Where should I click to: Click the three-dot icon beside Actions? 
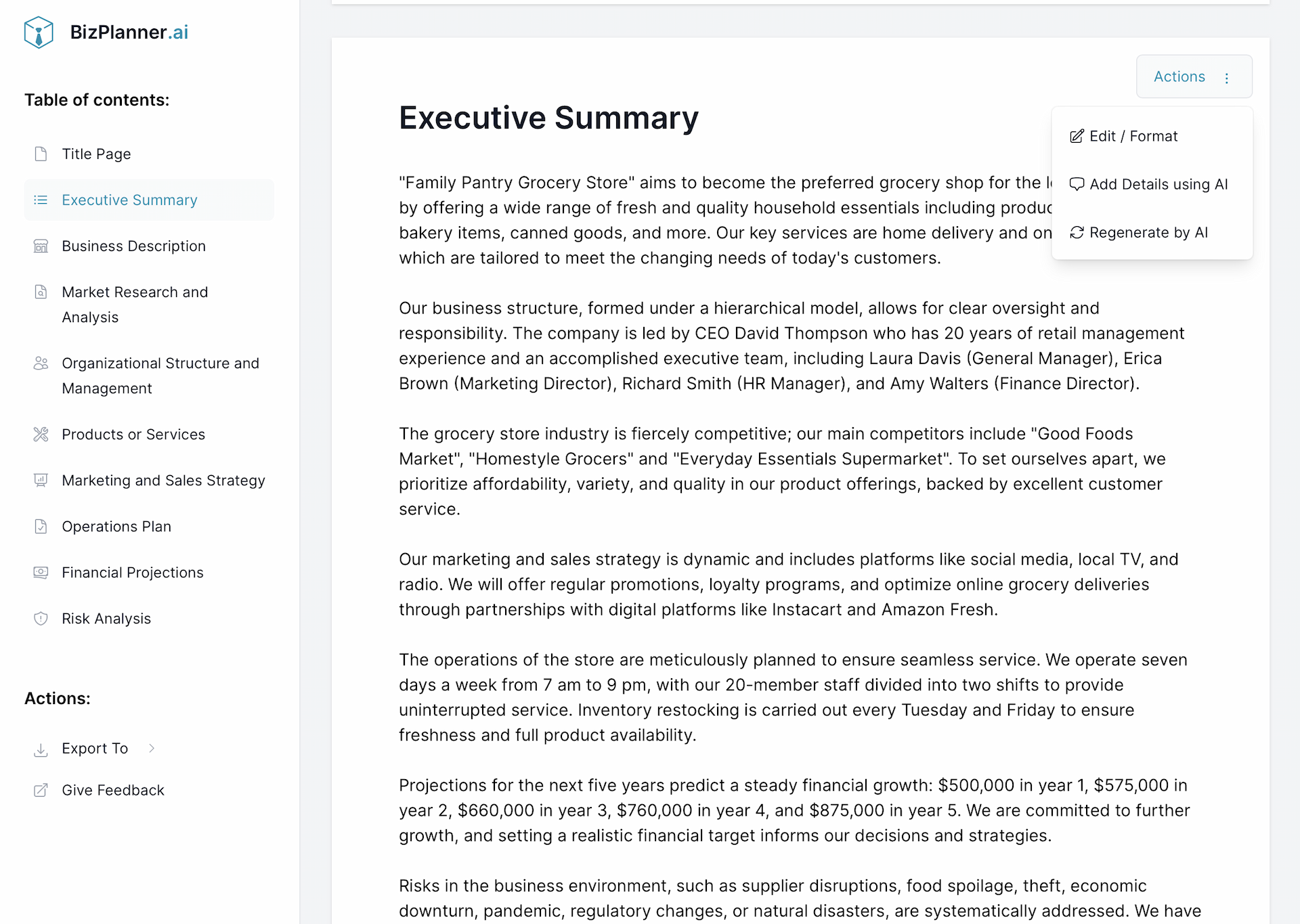coord(1227,78)
